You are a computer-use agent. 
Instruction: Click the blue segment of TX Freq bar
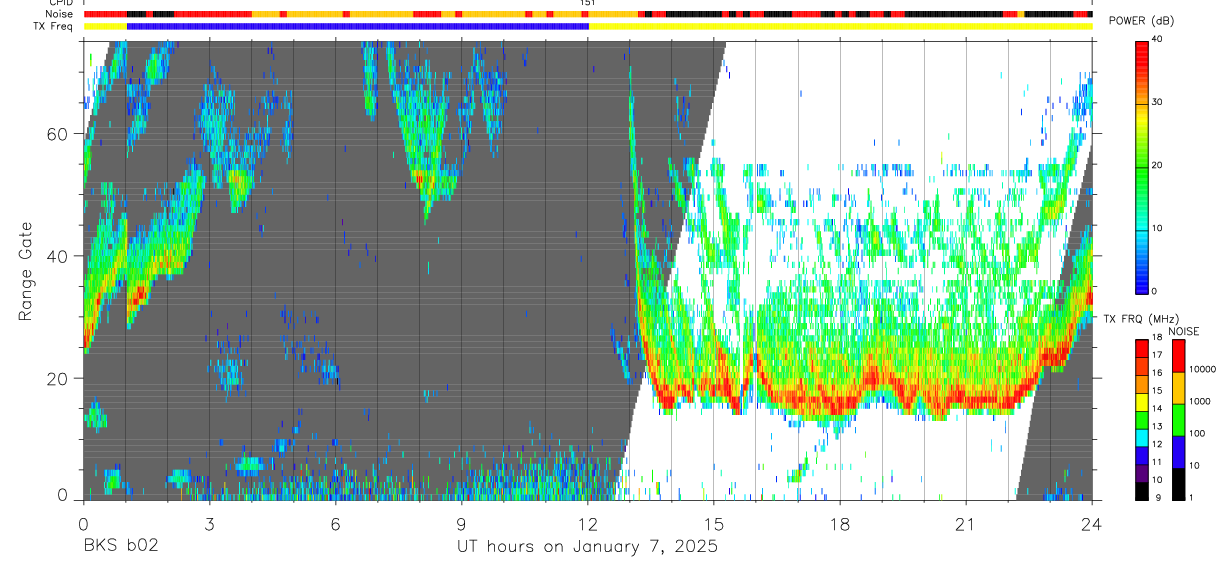357,26
